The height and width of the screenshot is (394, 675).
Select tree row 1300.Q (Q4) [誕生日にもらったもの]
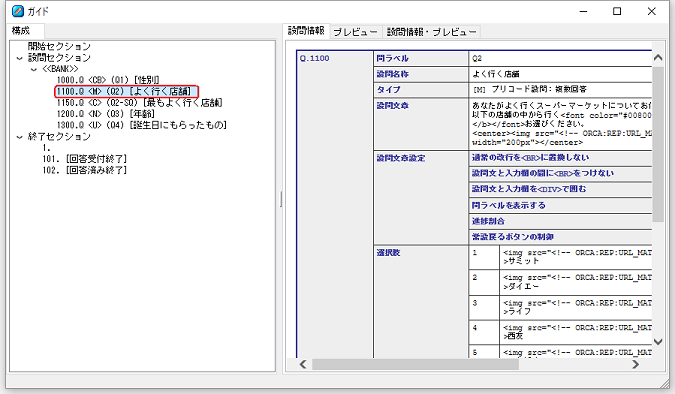click(x=142, y=125)
